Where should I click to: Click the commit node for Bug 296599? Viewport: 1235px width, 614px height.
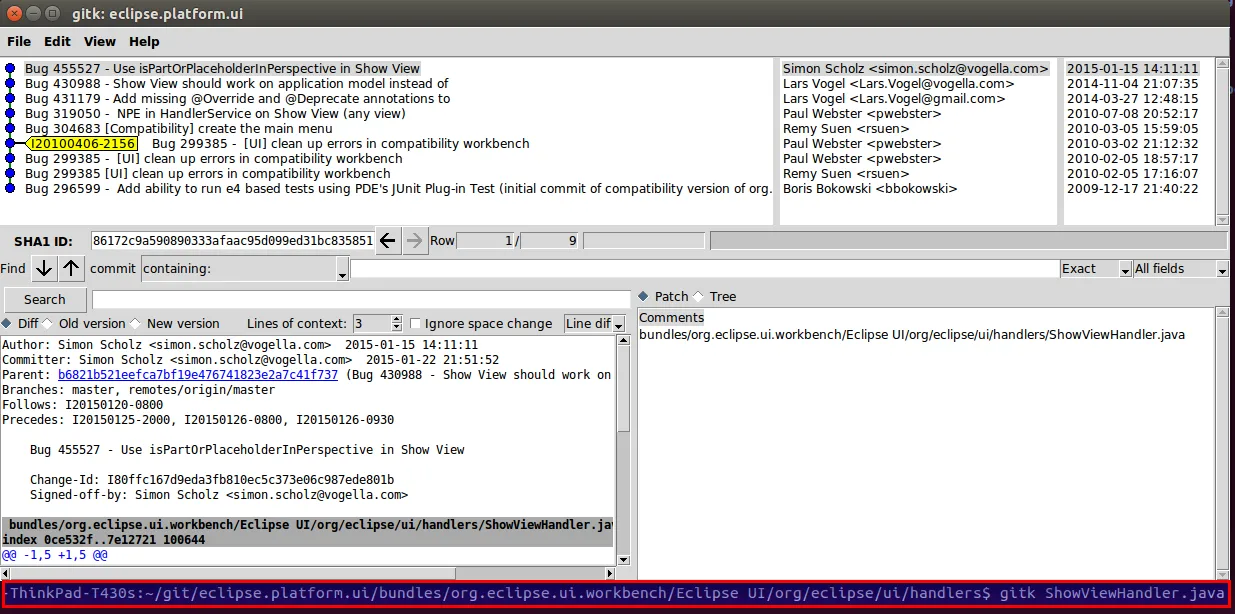[x=10, y=188]
